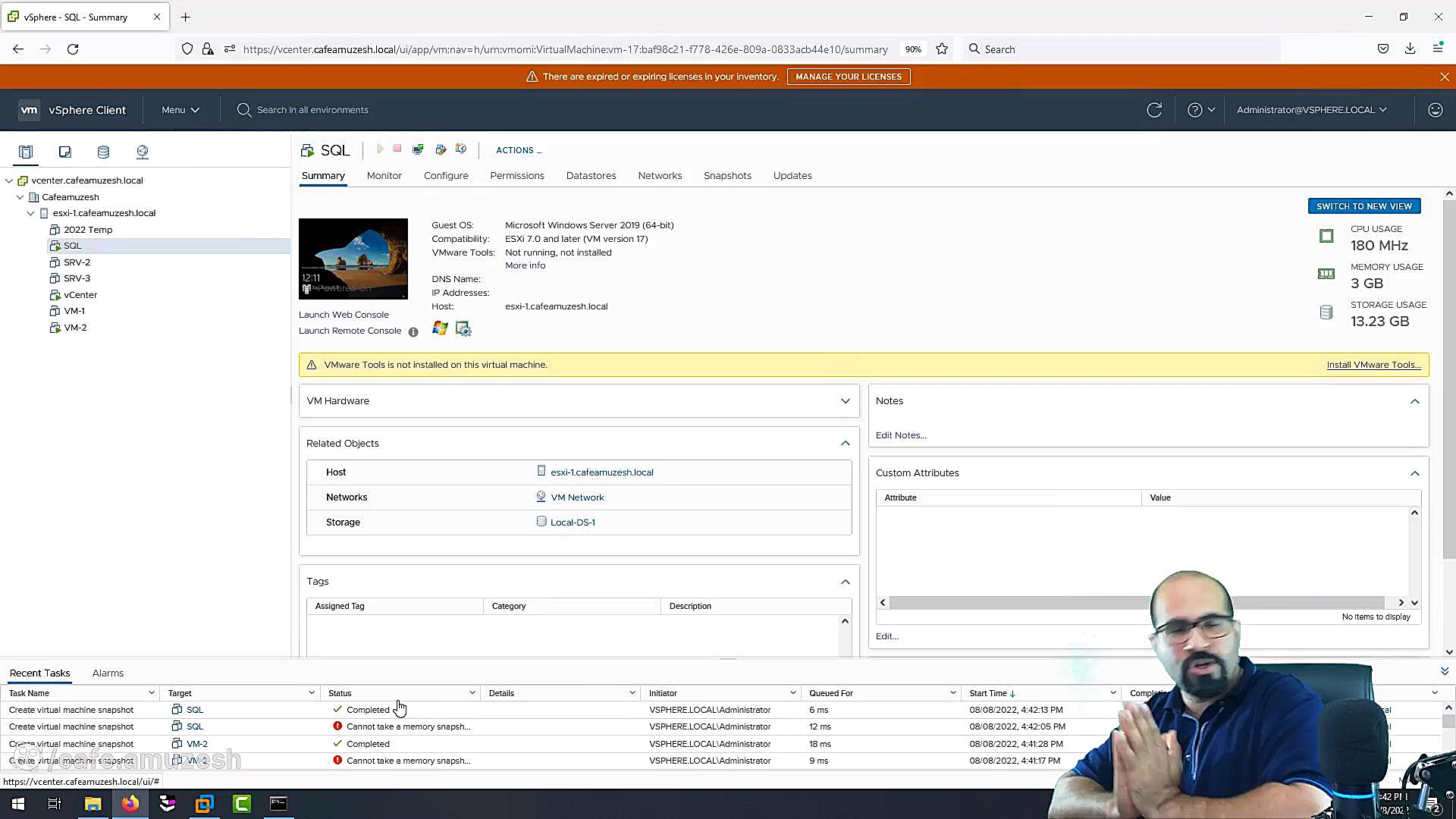
Task: Click the vSphere Client vm logo
Action: coord(29,110)
